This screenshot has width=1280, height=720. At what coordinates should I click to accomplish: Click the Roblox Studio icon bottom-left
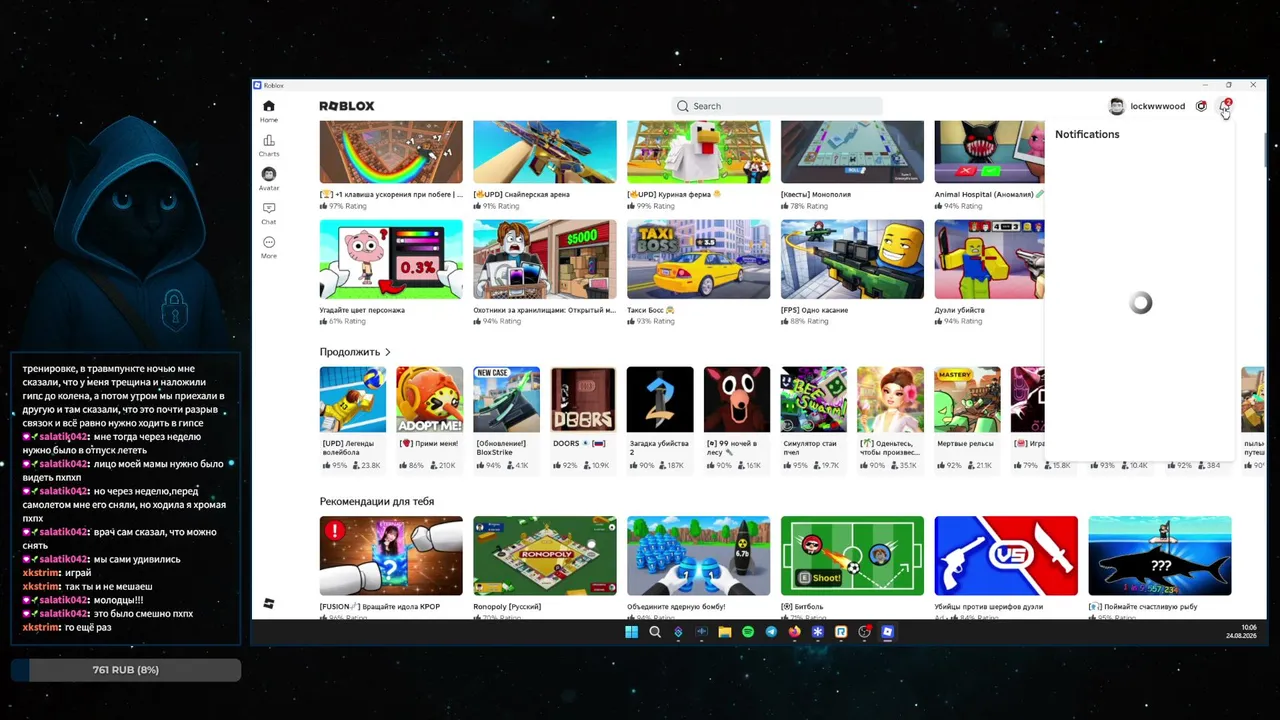(x=268, y=604)
